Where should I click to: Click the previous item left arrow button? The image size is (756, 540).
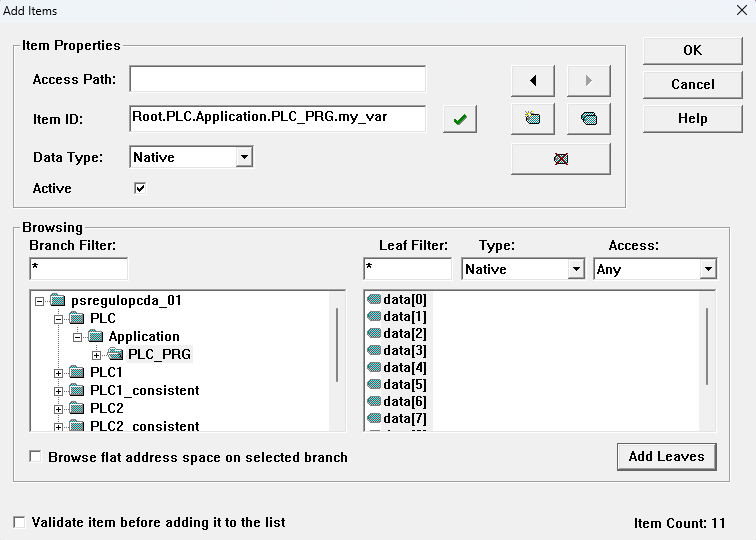[533, 81]
